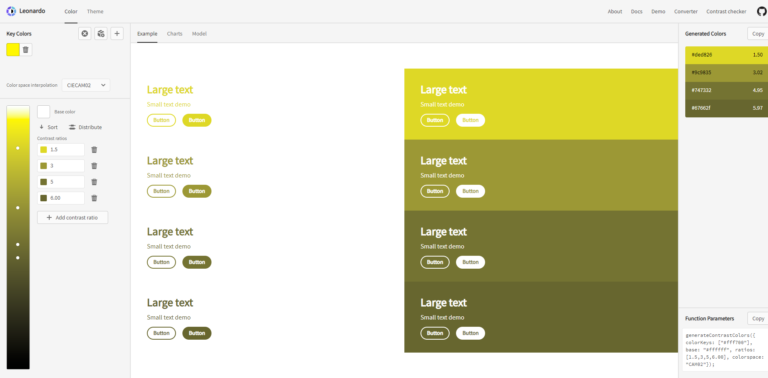Open the Theme tab in the header
Image resolution: width=768 pixels, height=378 pixels.
[x=95, y=11]
